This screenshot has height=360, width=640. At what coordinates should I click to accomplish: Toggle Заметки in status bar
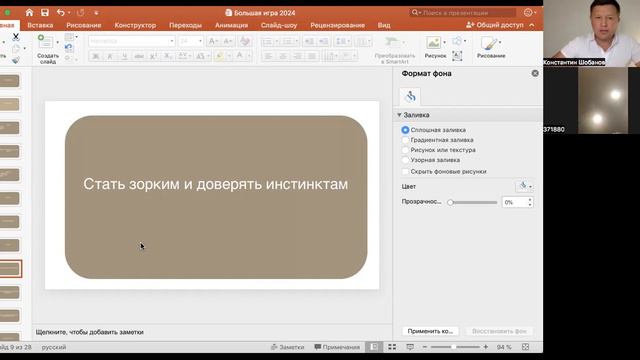tap(288, 347)
